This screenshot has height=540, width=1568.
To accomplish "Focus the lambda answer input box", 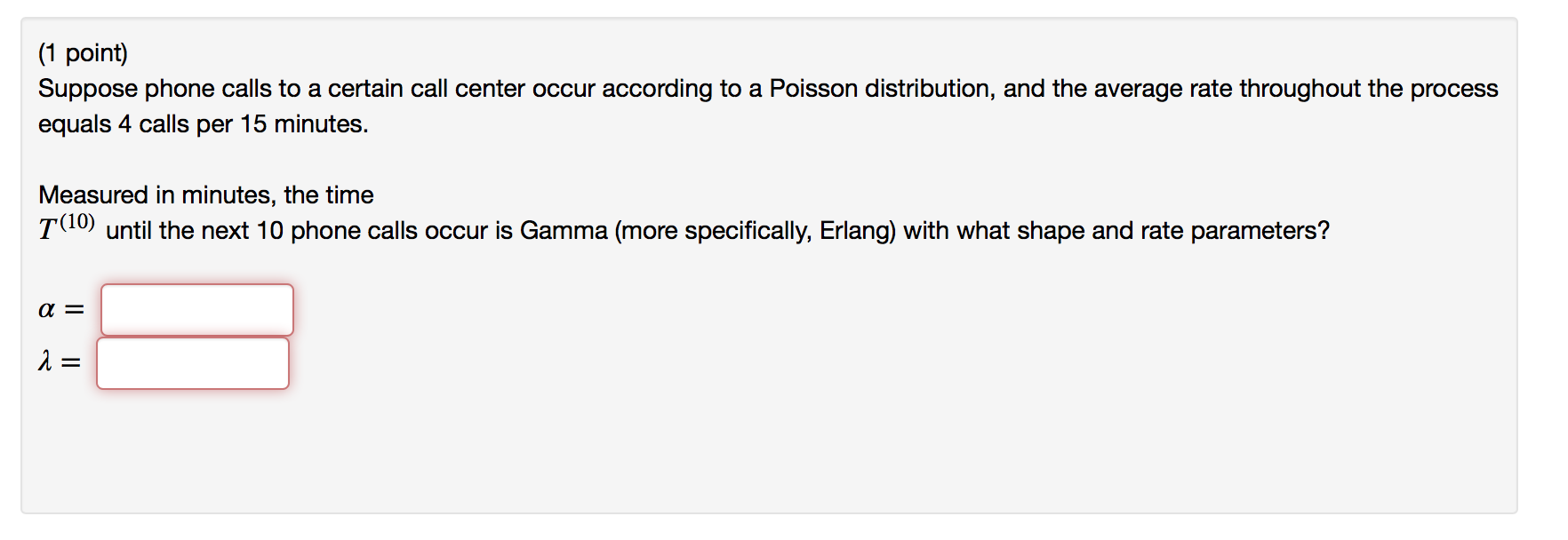I will 193,363.
